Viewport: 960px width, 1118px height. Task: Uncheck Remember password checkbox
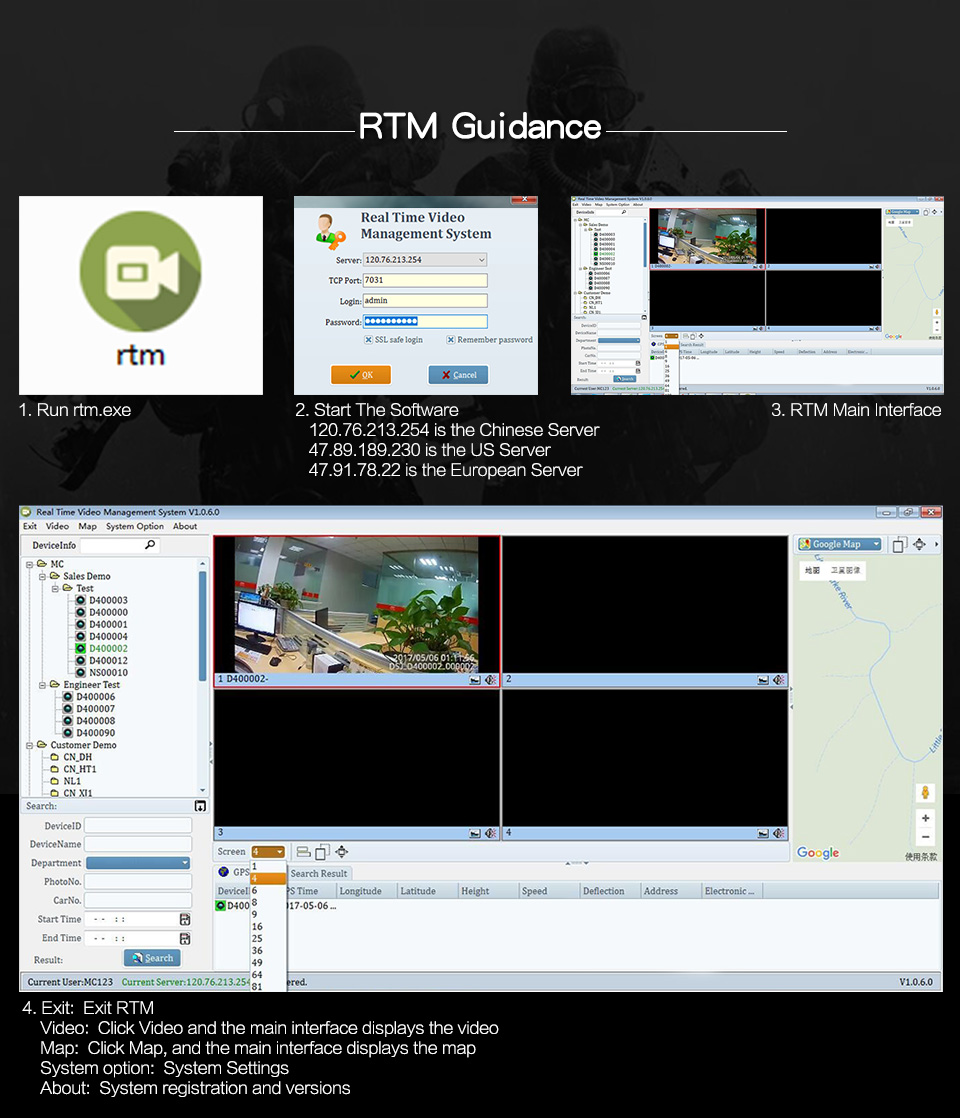tap(451, 340)
